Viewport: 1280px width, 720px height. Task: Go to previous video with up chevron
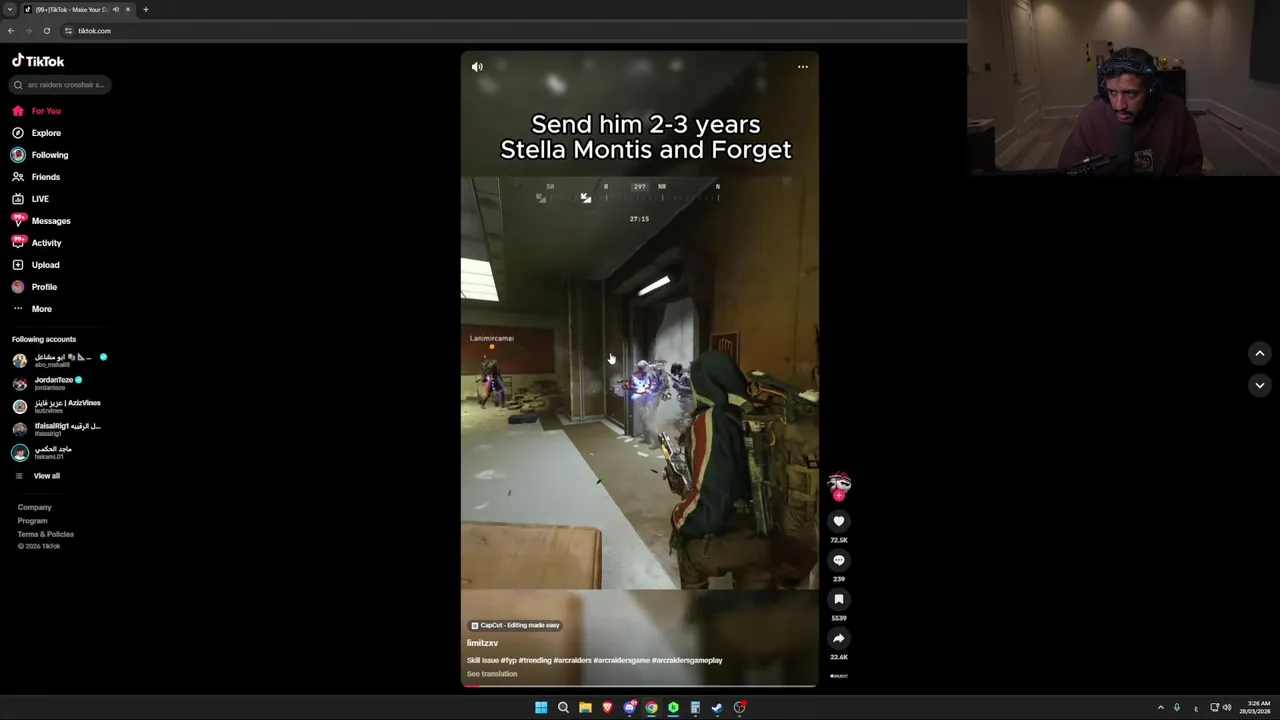point(1260,353)
